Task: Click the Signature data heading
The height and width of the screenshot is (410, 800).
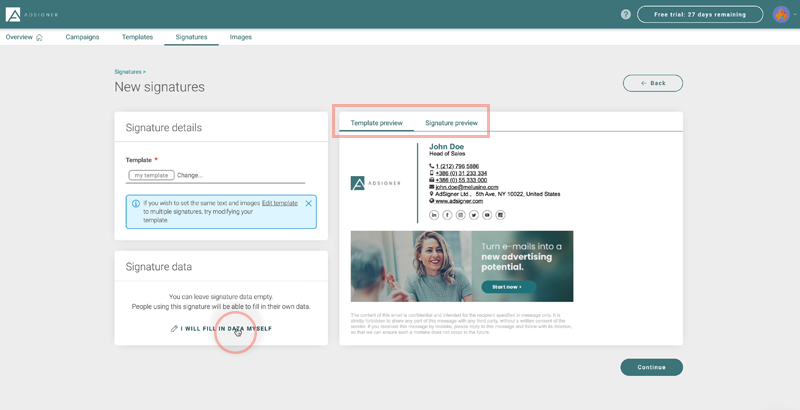Action: click(159, 267)
